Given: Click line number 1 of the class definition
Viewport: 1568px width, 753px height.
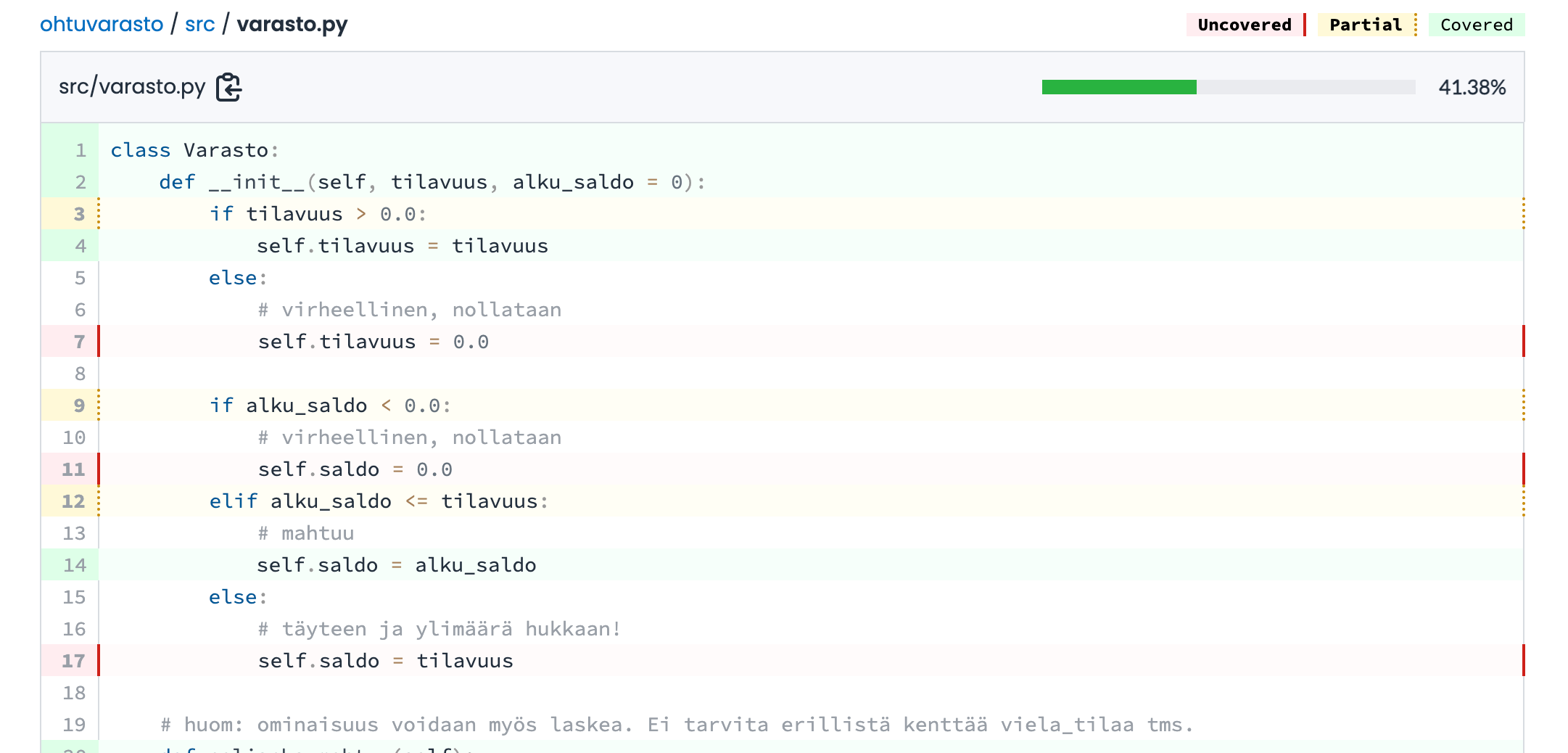Looking at the screenshot, I should tap(81, 150).
